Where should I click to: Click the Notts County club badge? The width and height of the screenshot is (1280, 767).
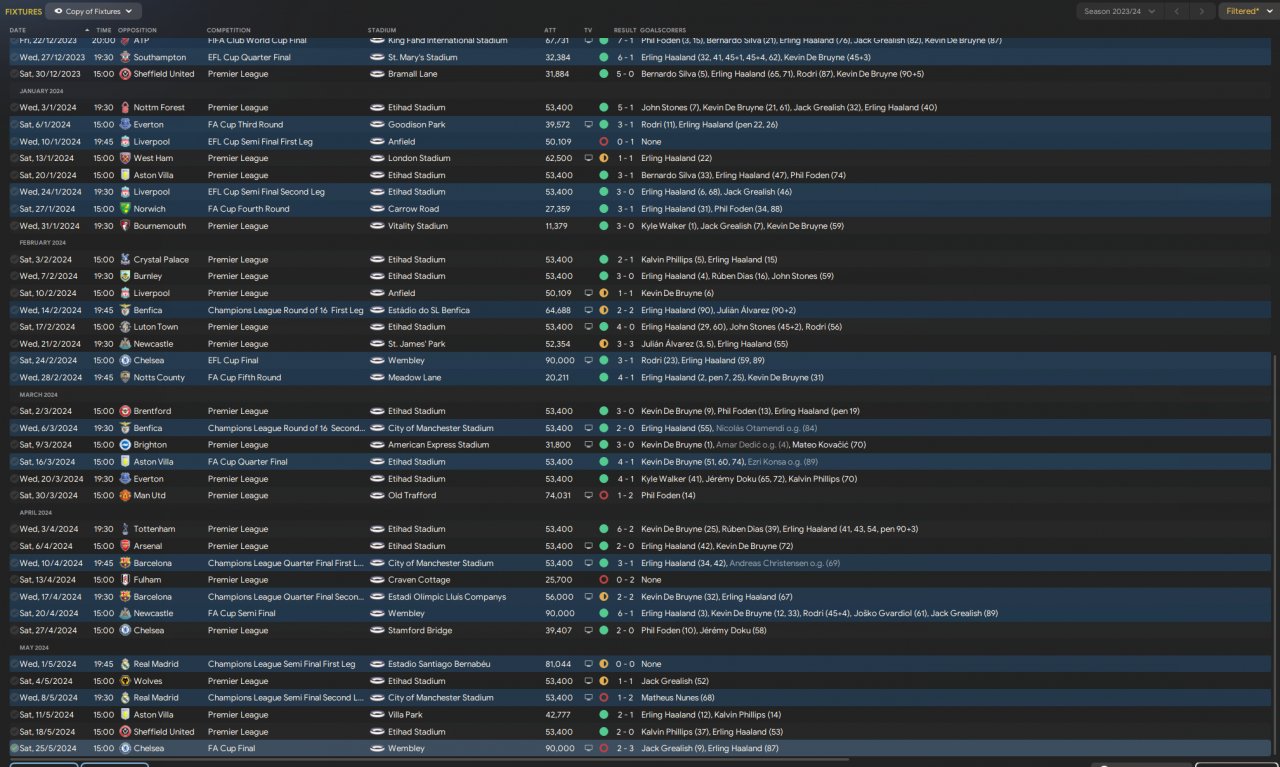tap(125, 378)
